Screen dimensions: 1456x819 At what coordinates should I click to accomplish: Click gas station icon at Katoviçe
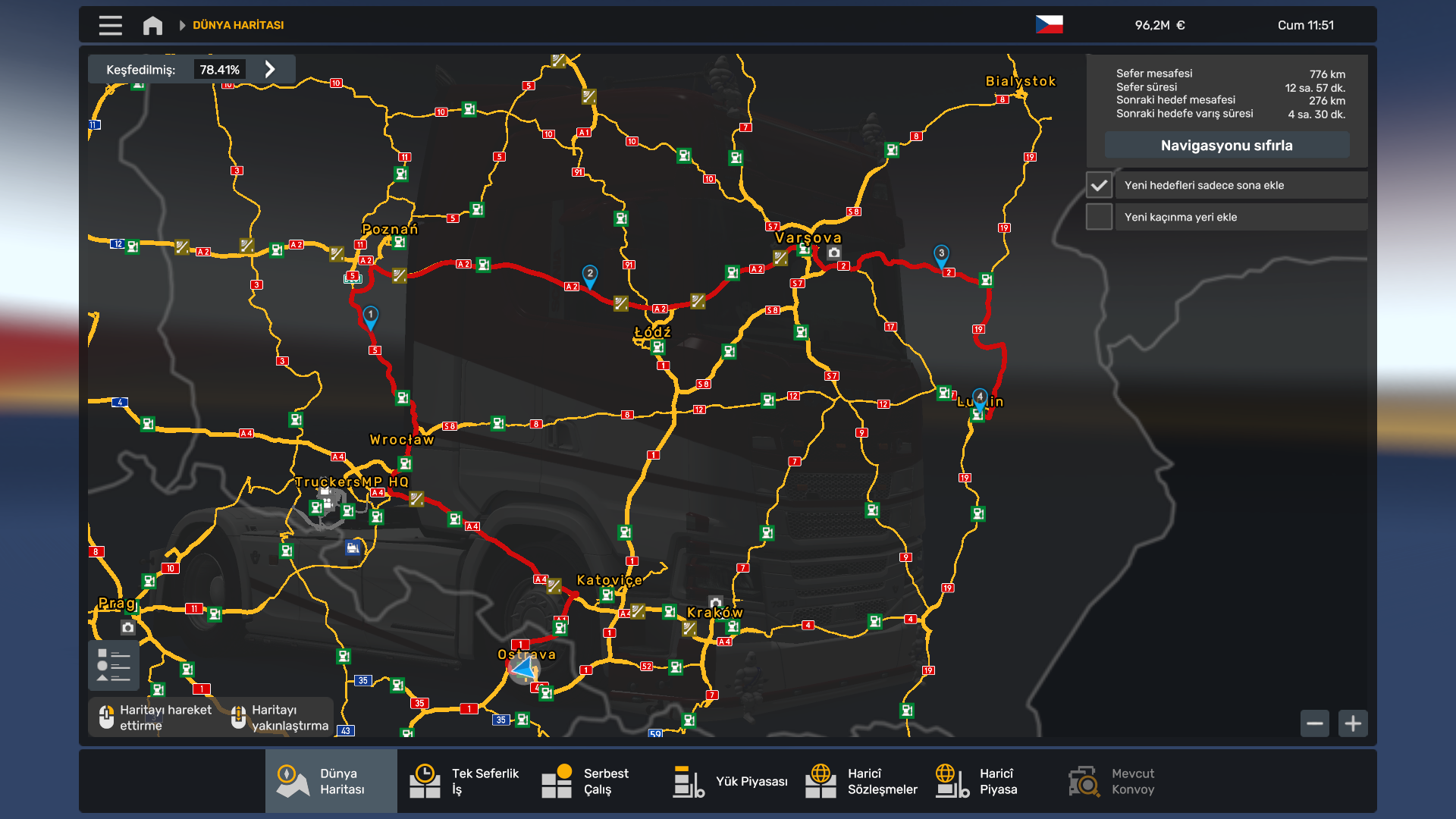[x=607, y=595]
